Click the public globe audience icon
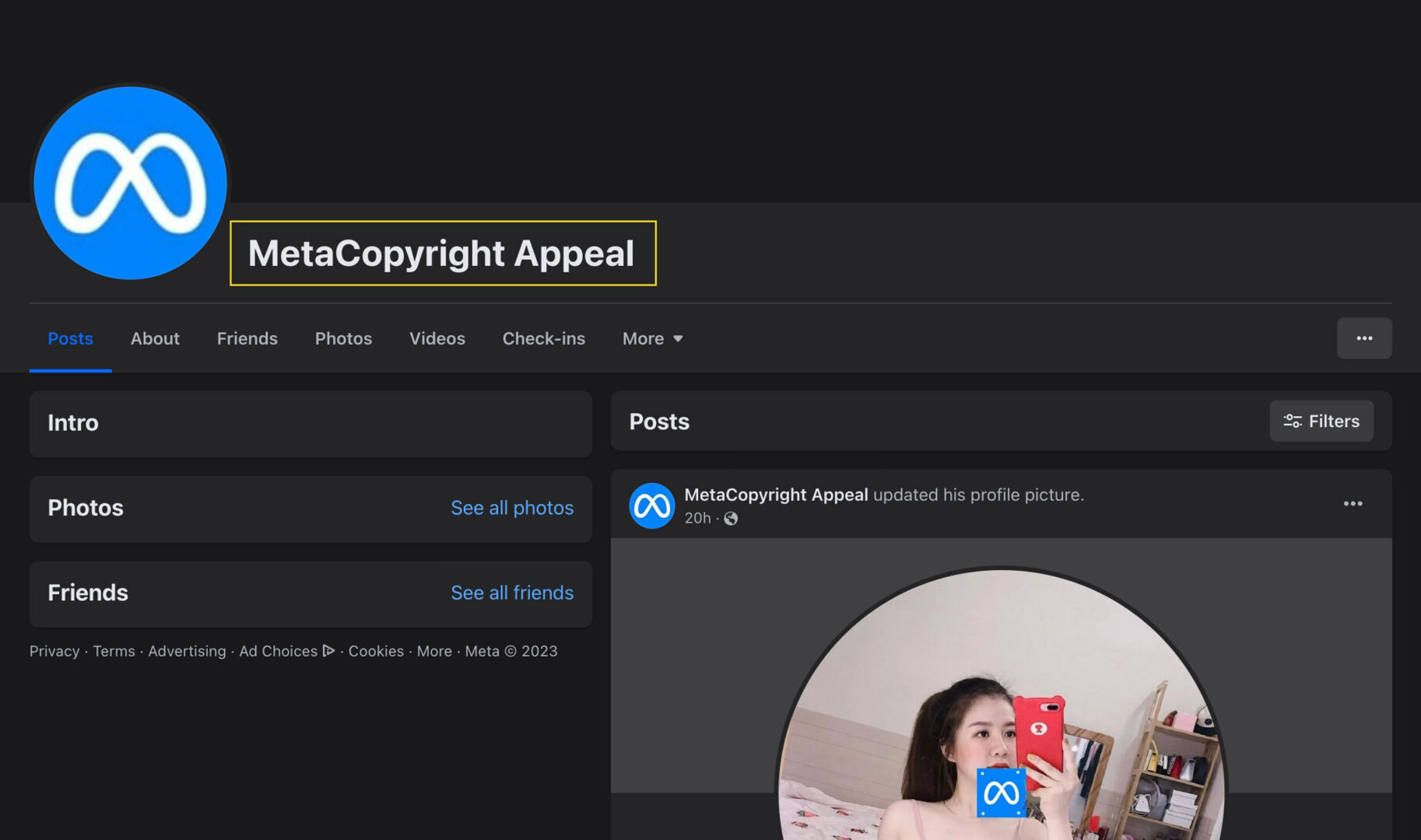Screen dimensions: 1421x840 [x=731, y=519]
